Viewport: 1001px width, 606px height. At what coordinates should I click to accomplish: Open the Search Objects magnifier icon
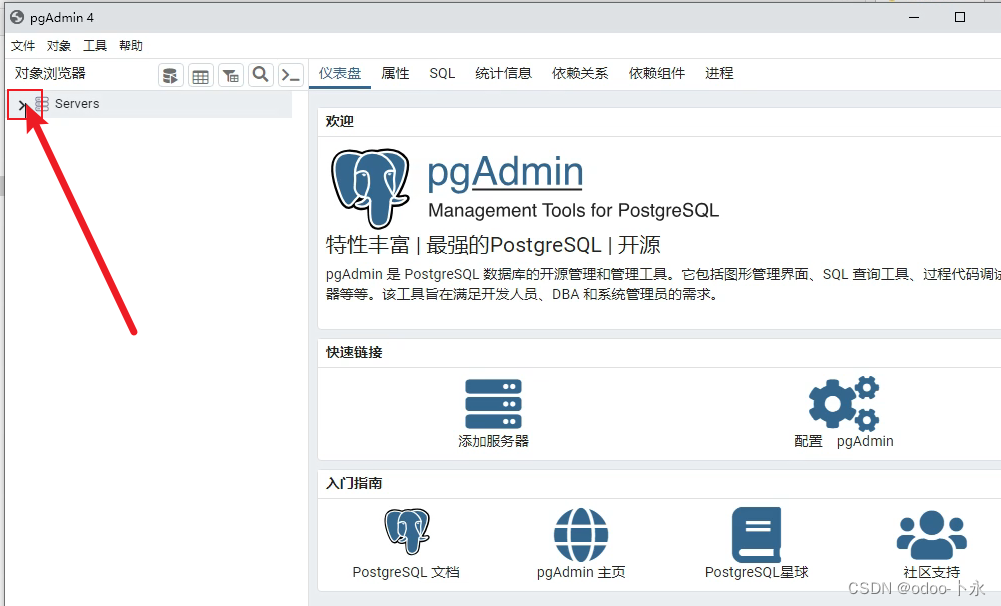[260, 75]
